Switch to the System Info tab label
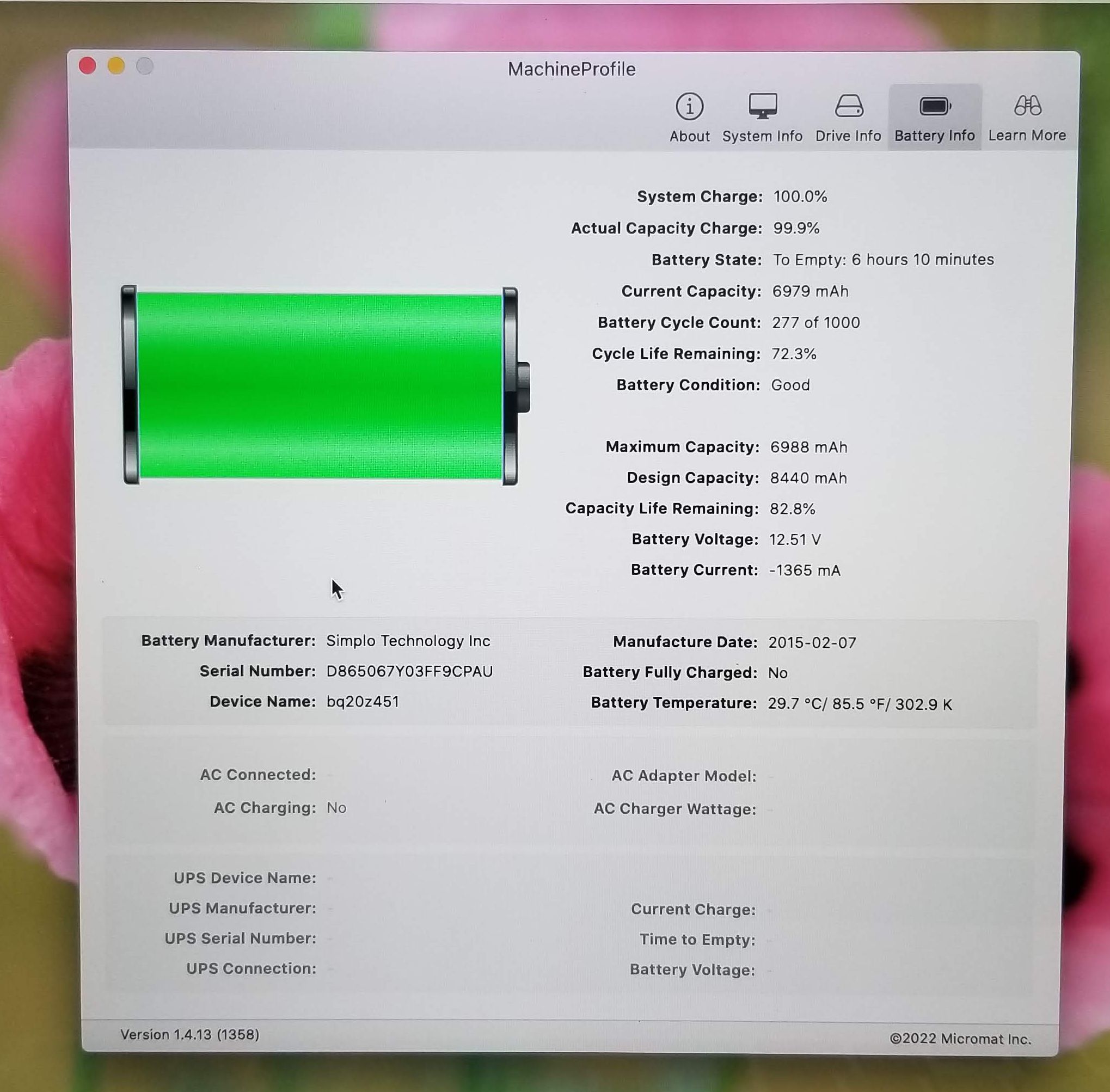 click(762, 136)
